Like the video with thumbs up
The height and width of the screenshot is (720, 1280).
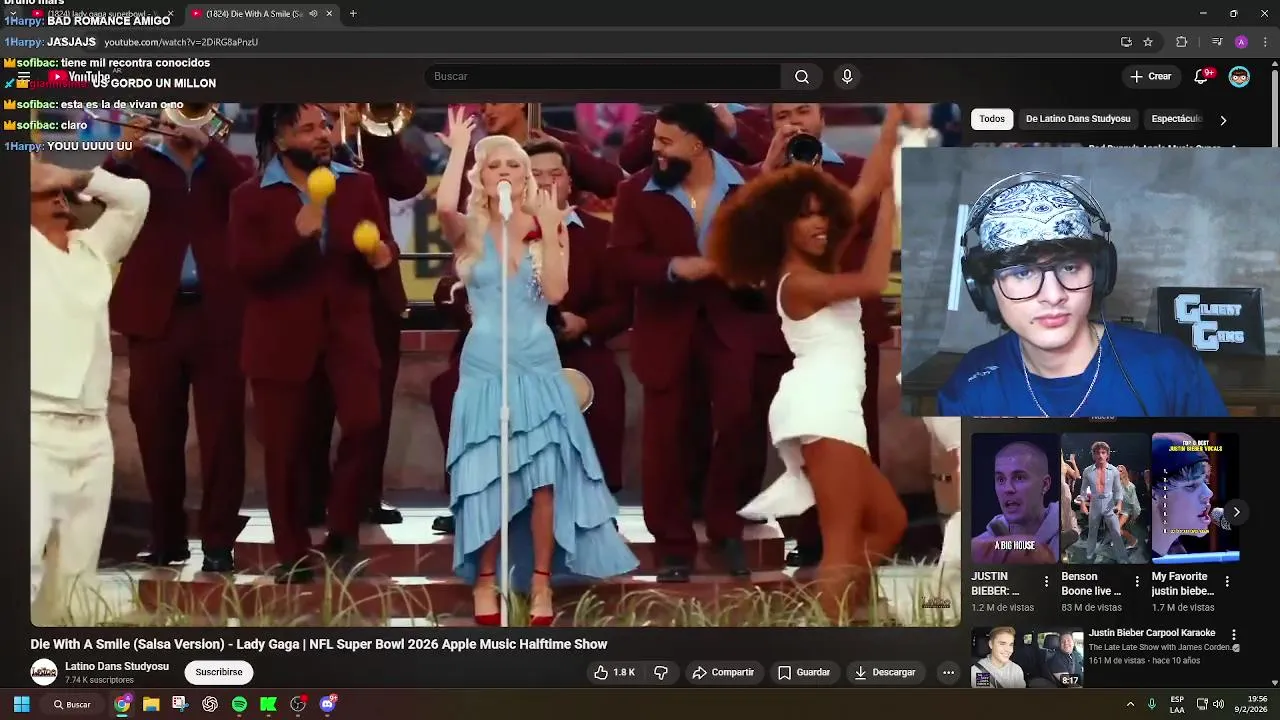click(x=601, y=673)
